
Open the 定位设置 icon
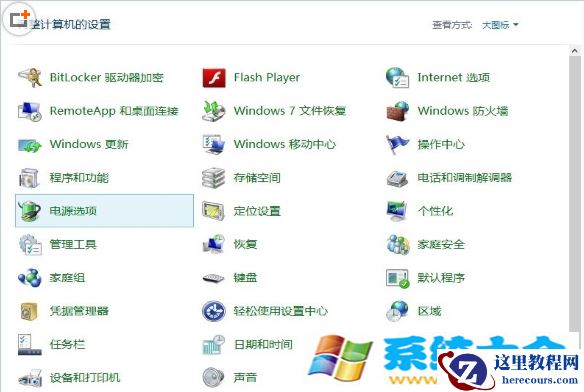point(214,211)
